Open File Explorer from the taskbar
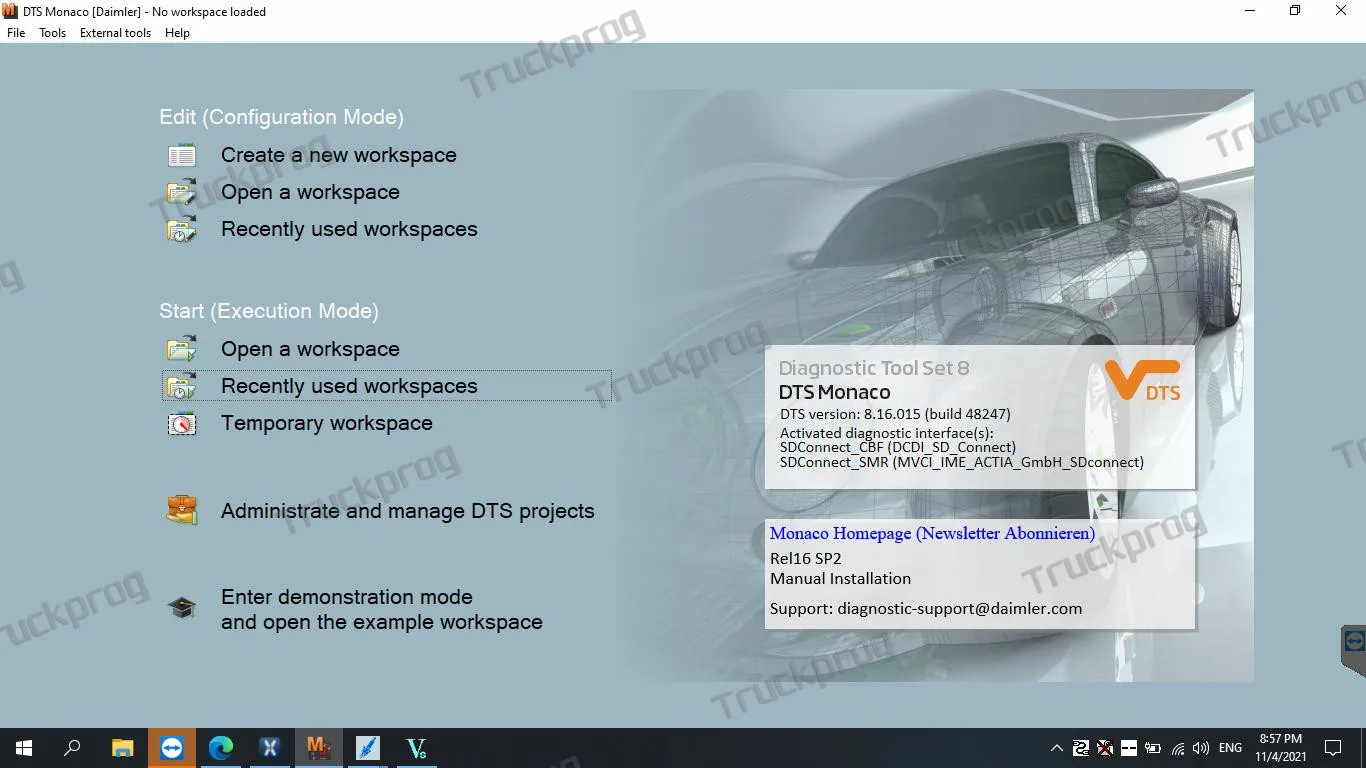The width and height of the screenshot is (1366, 768). [x=122, y=748]
